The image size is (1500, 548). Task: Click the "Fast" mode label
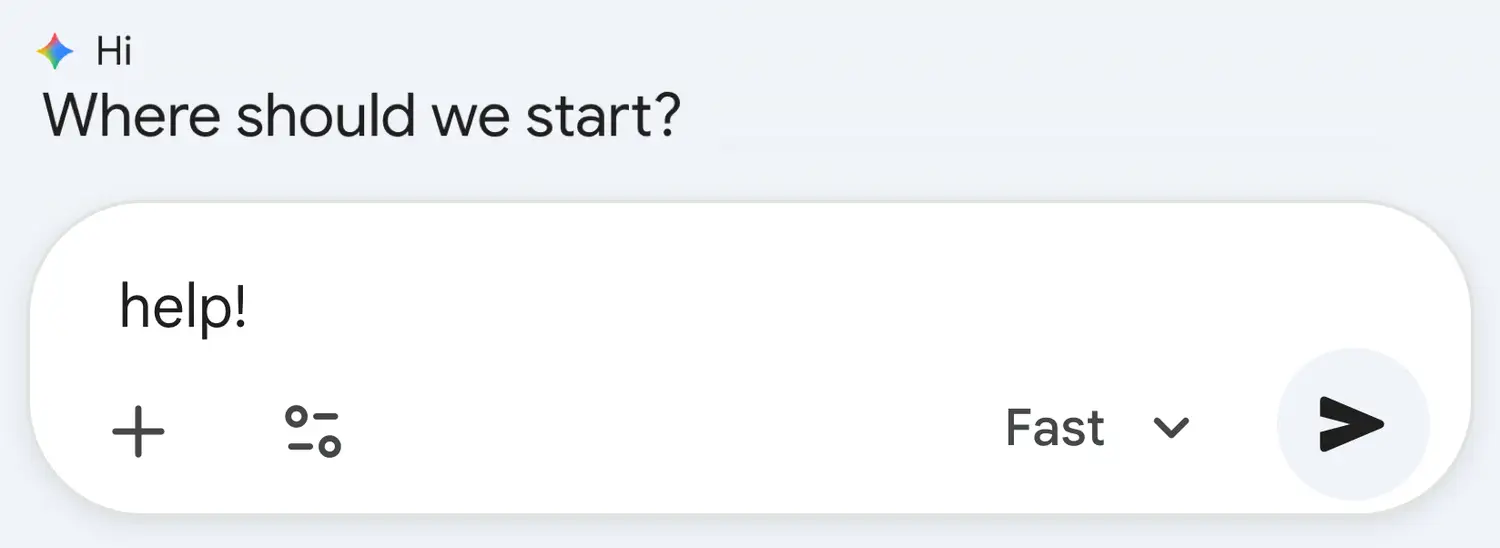point(1055,428)
